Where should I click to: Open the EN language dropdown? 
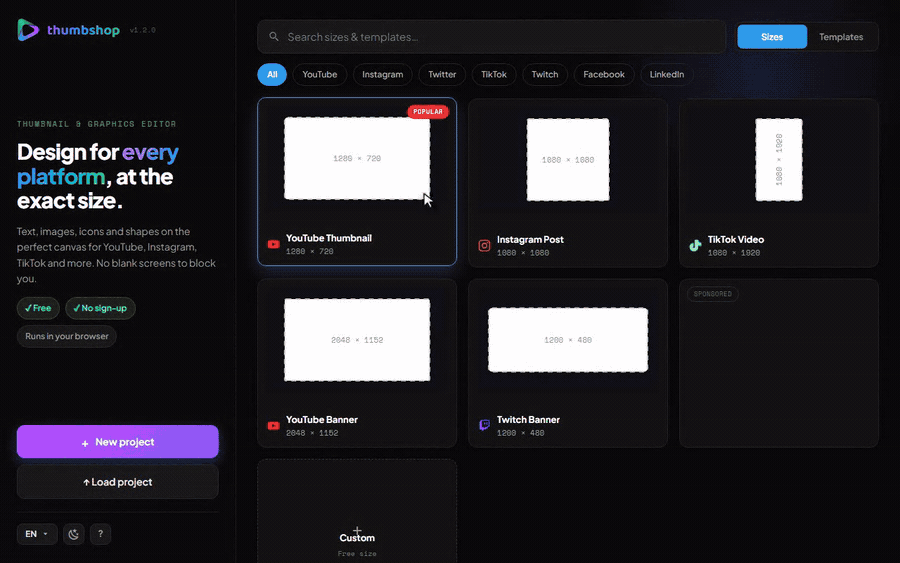point(37,534)
